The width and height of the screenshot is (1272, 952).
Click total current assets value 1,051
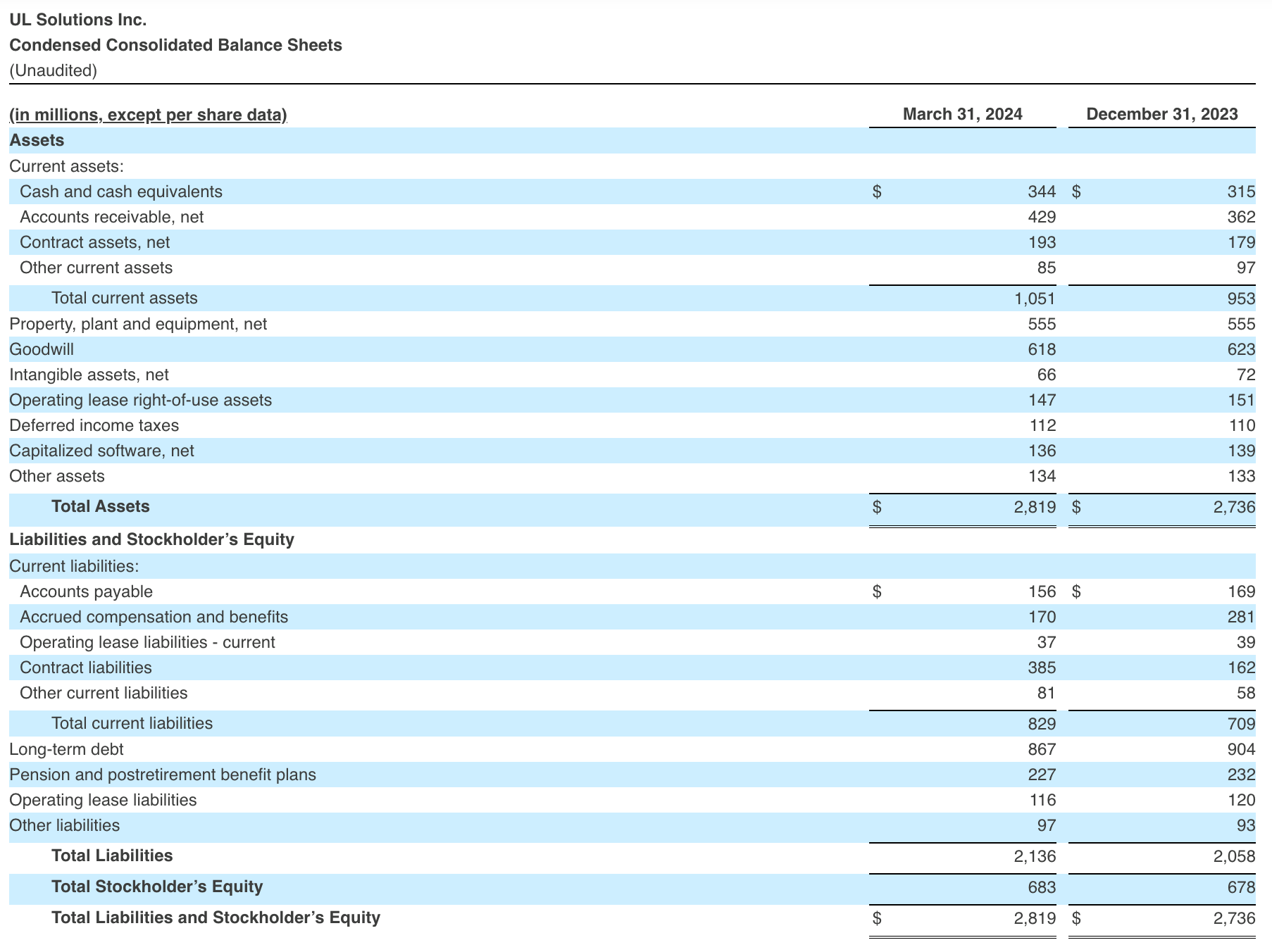tap(1035, 299)
